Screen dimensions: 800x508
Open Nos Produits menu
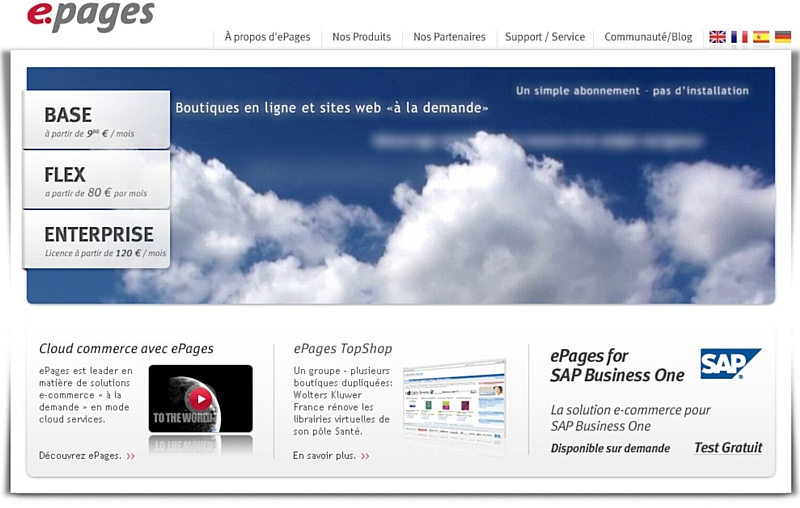[361, 37]
